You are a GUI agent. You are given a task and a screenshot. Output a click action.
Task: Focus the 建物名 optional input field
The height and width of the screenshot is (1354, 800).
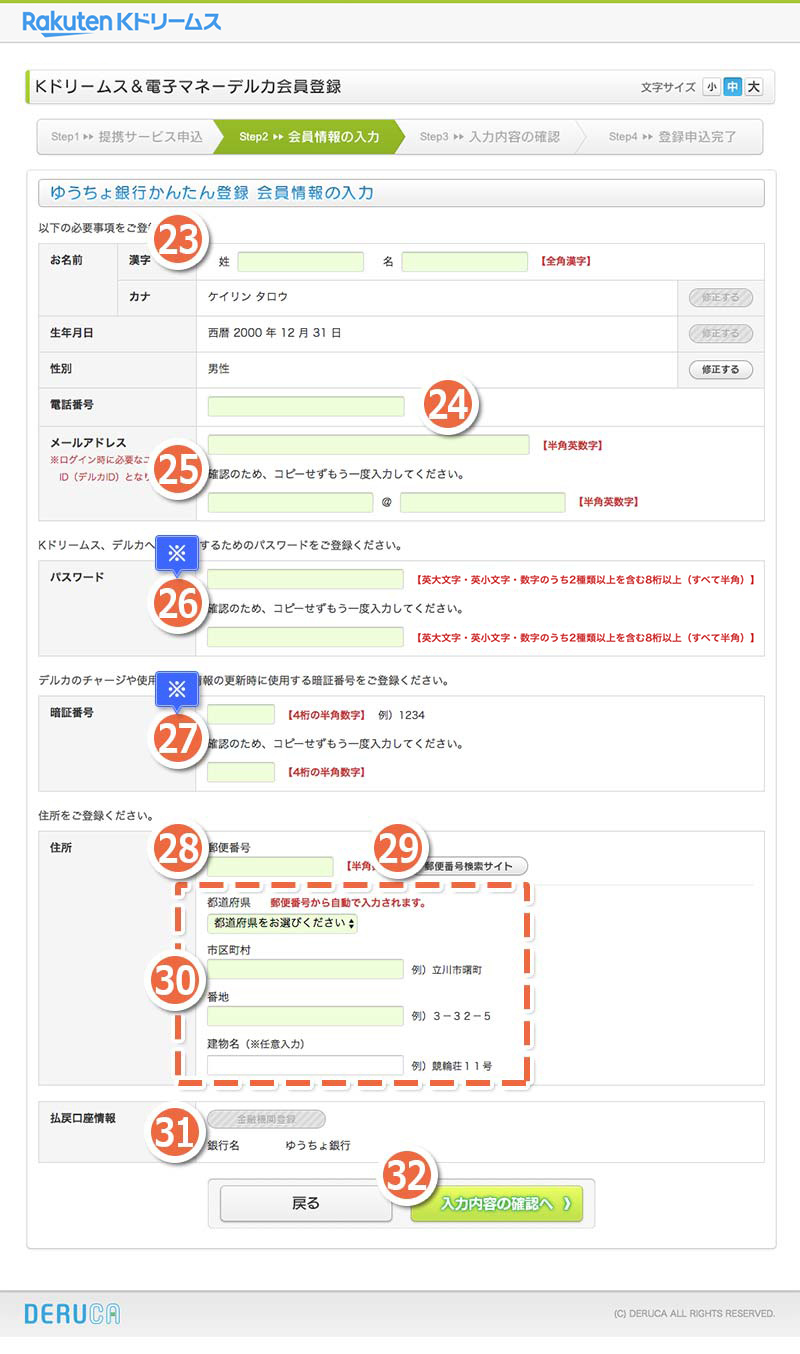(306, 1065)
